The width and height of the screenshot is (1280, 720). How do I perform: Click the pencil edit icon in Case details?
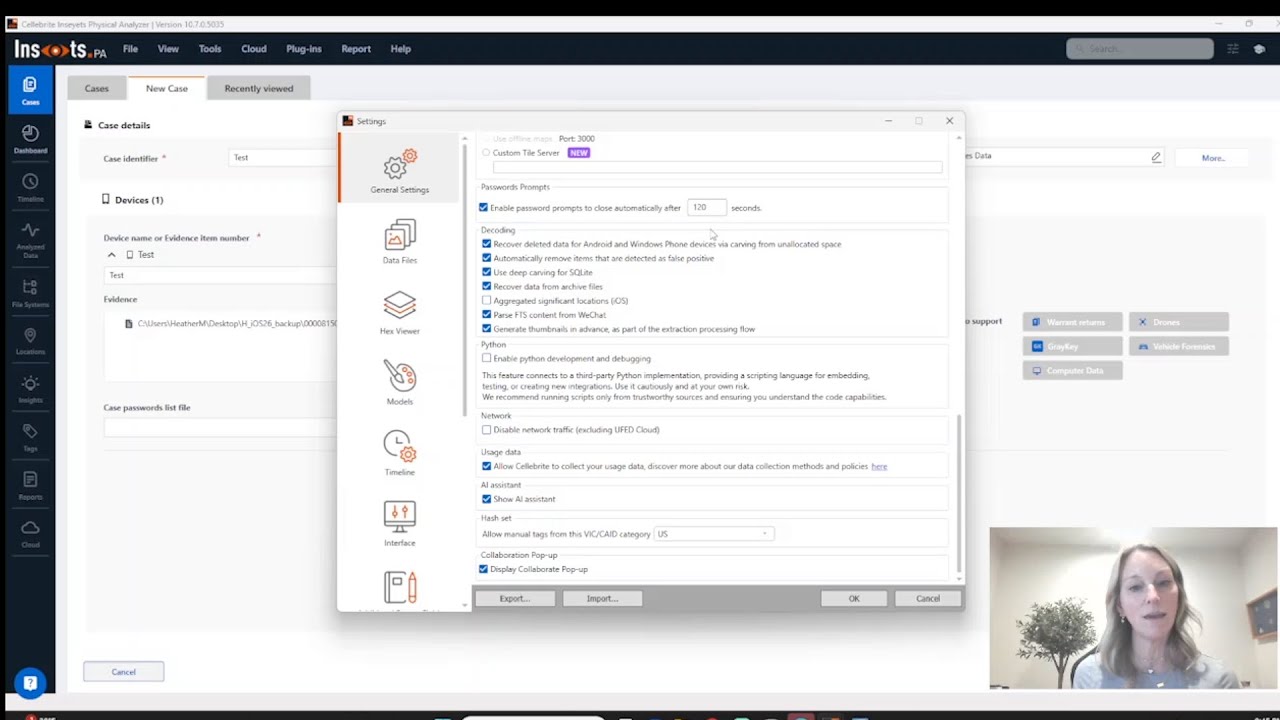point(1156,157)
